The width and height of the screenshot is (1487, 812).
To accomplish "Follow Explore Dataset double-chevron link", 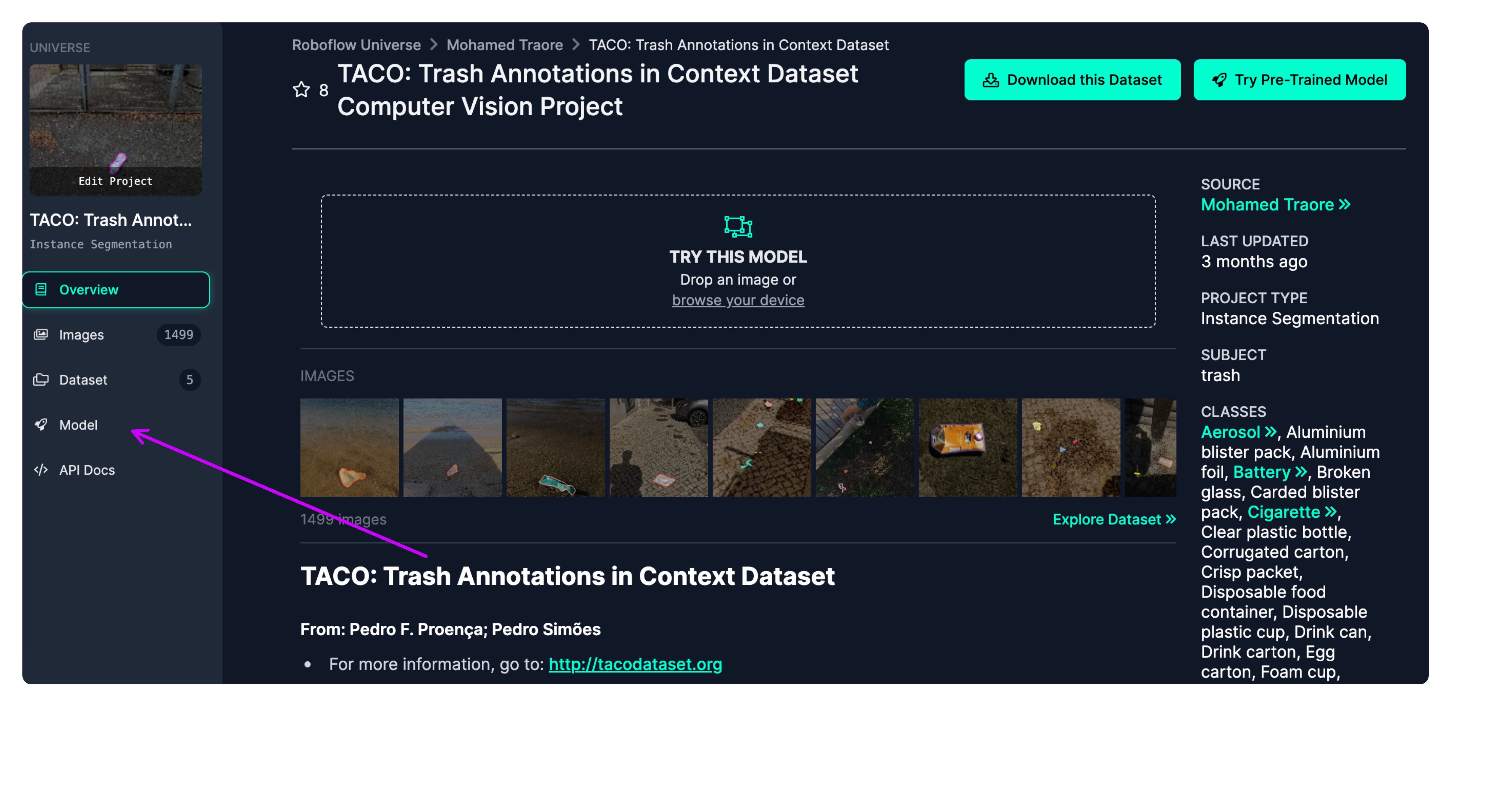I will click(1114, 519).
